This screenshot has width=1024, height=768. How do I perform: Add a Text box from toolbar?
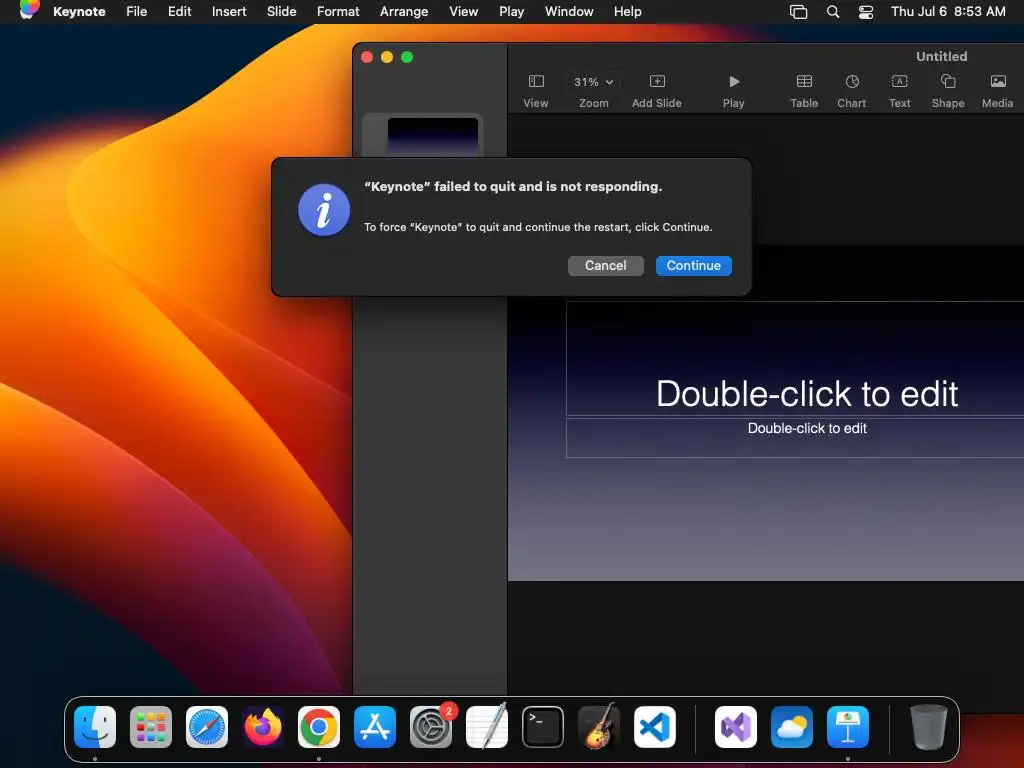point(899,82)
